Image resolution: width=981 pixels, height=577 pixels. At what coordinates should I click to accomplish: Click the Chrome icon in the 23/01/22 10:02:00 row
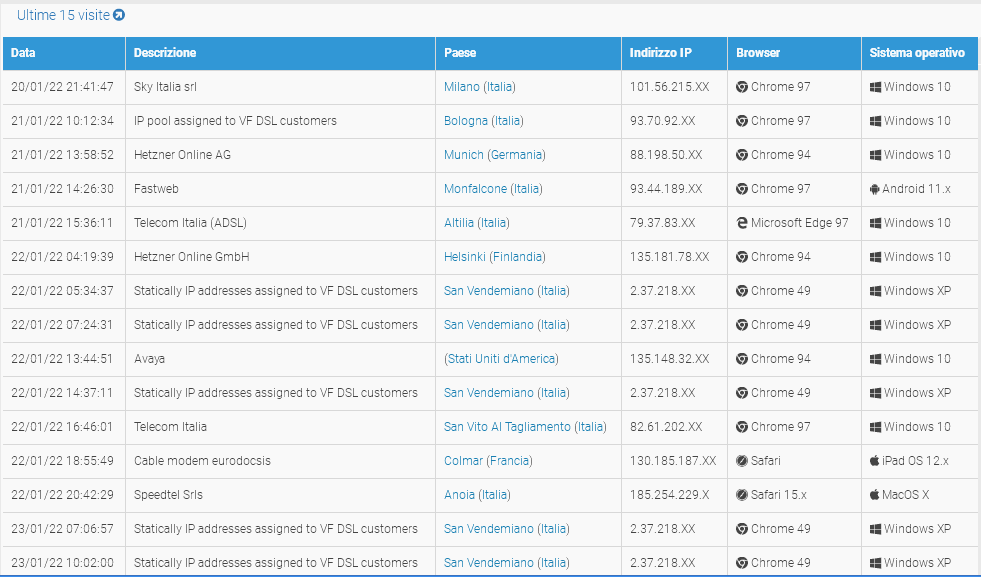[742, 563]
